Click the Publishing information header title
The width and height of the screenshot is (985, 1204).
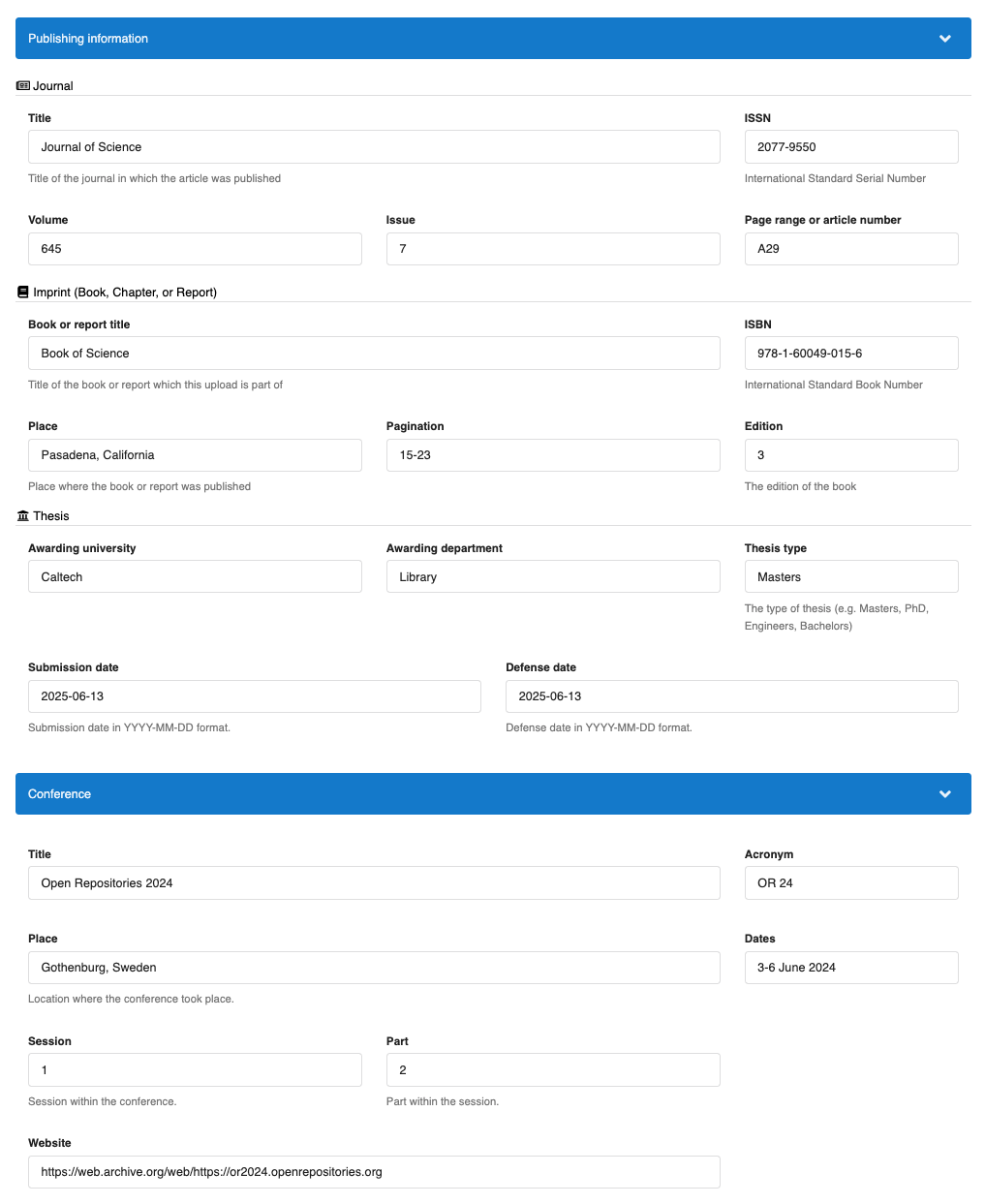(88, 39)
